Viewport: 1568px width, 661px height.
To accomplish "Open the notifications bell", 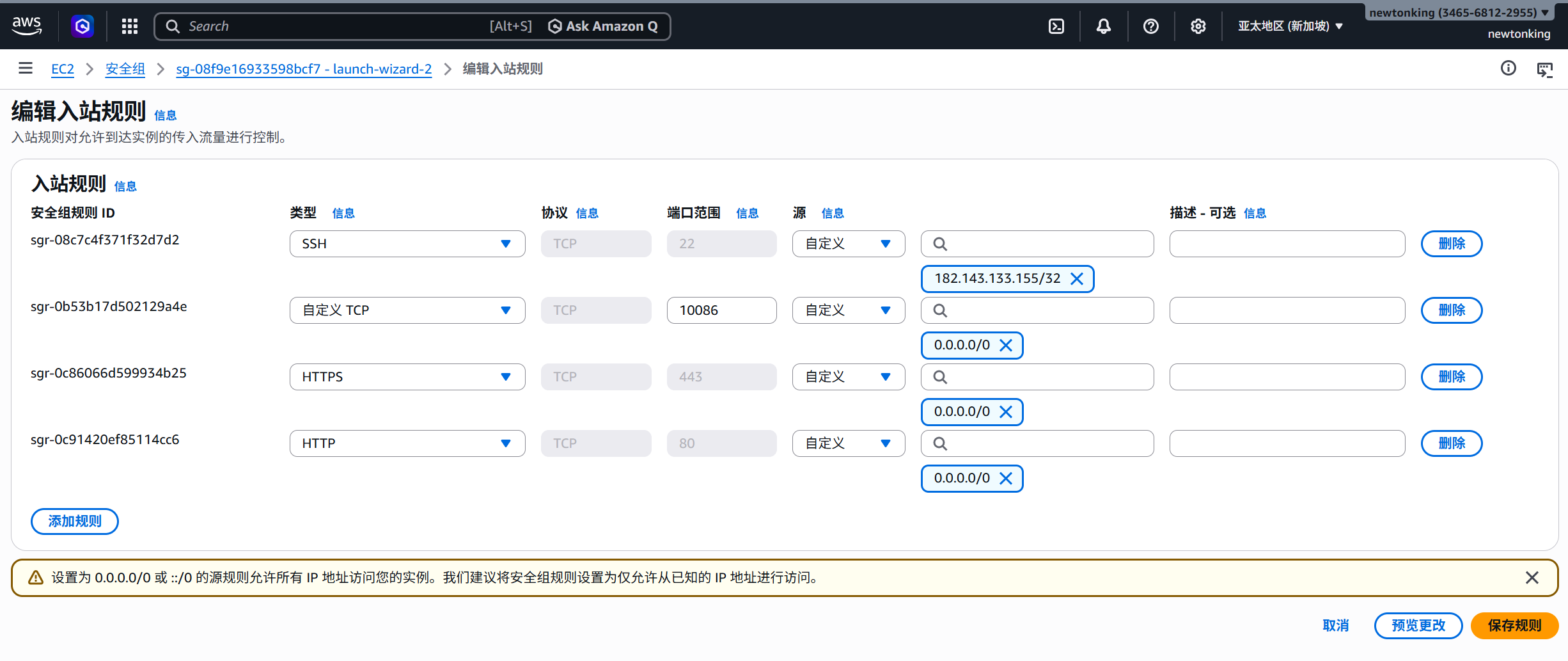I will point(1104,26).
